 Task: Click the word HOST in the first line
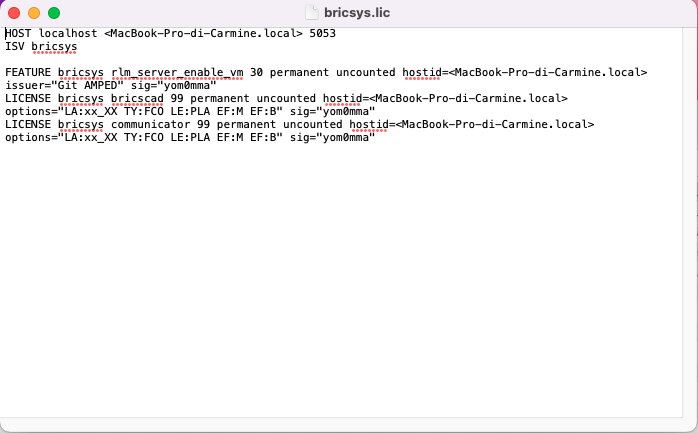pos(18,33)
